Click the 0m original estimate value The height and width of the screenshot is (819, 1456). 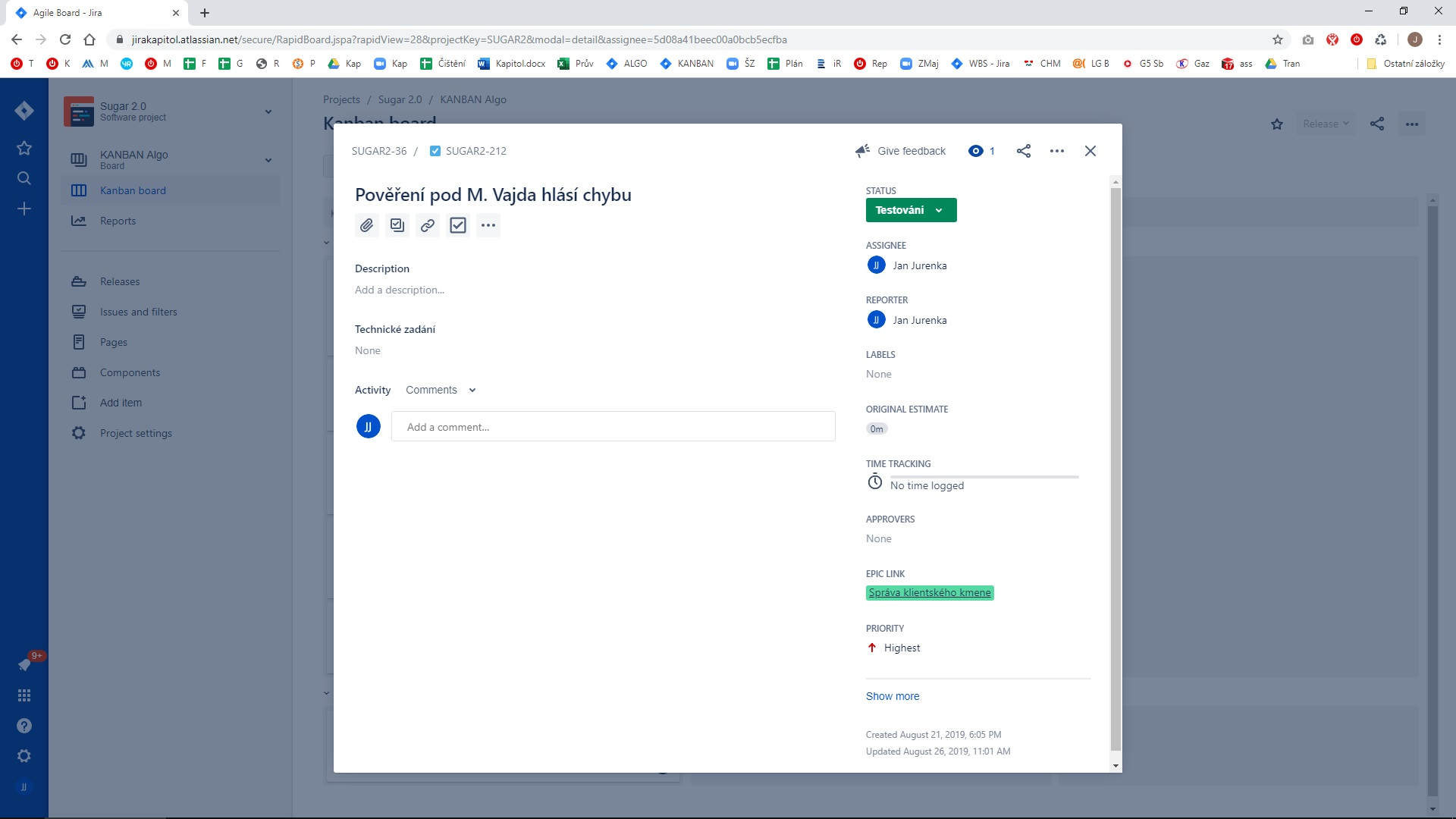click(x=877, y=429)
